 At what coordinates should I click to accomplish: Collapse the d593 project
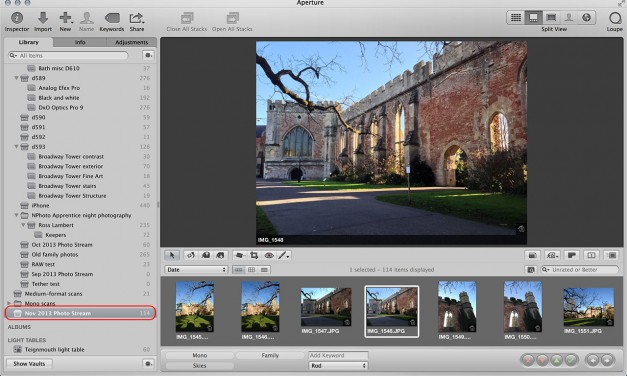coord(16,147)
